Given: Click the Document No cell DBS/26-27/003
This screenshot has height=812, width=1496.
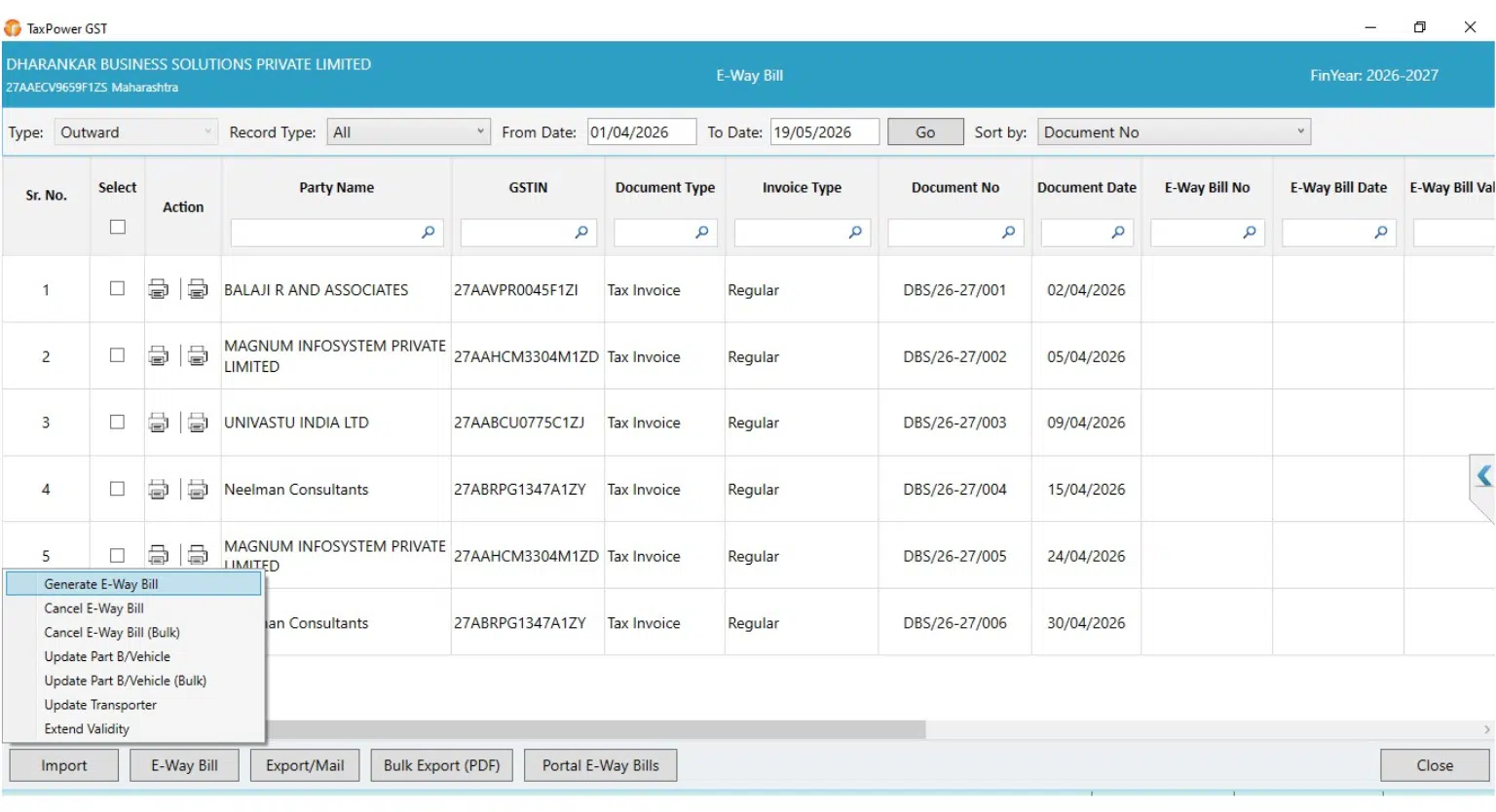Looking at the screenshot, I should tap(954, 423).
